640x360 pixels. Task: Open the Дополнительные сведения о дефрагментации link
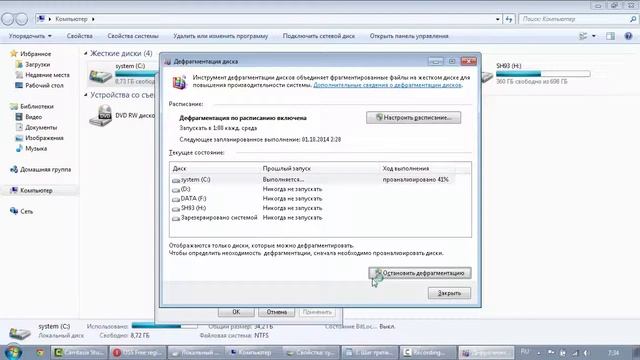(x=387, y=85)
